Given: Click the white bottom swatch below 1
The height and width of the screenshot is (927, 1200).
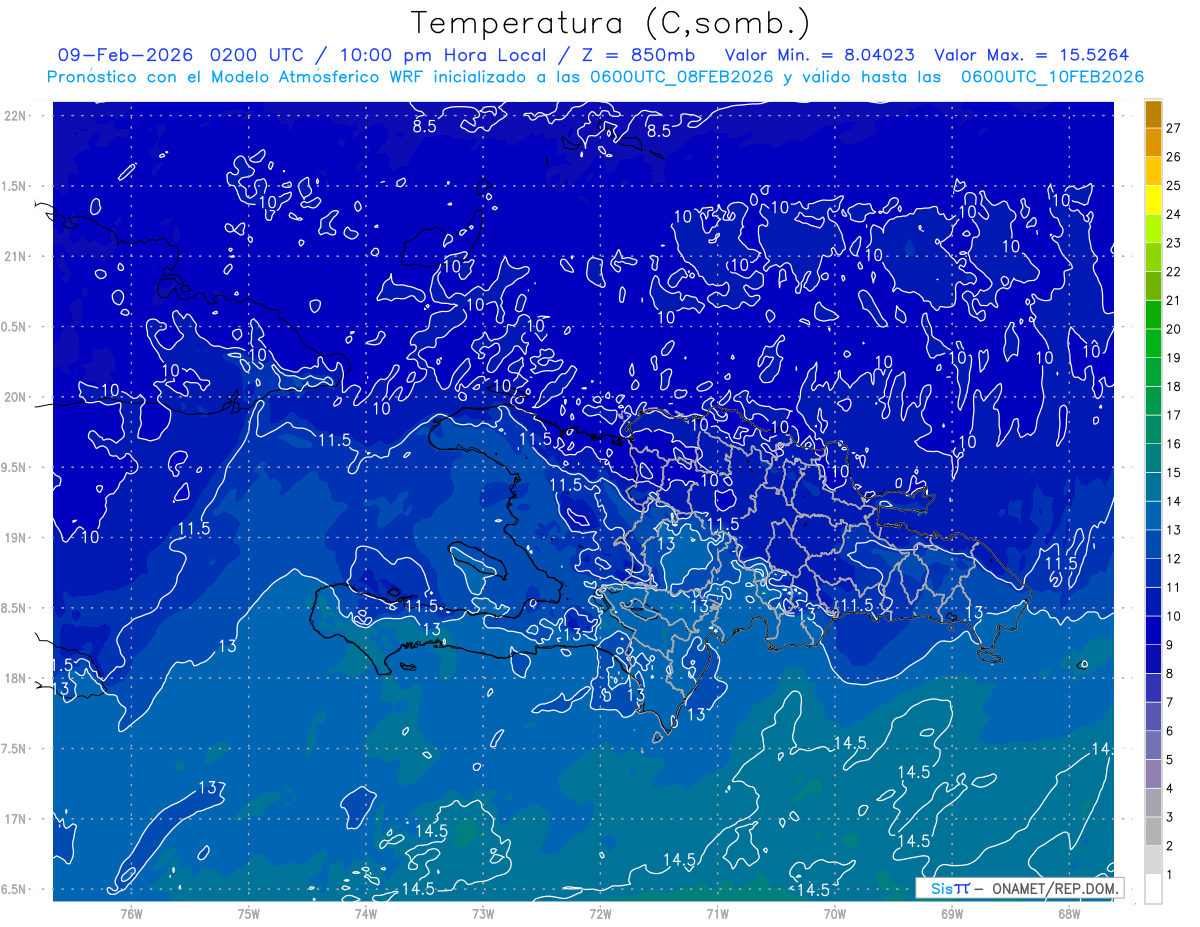Looking at the screenshot, I should click(x=1153, y=889).
